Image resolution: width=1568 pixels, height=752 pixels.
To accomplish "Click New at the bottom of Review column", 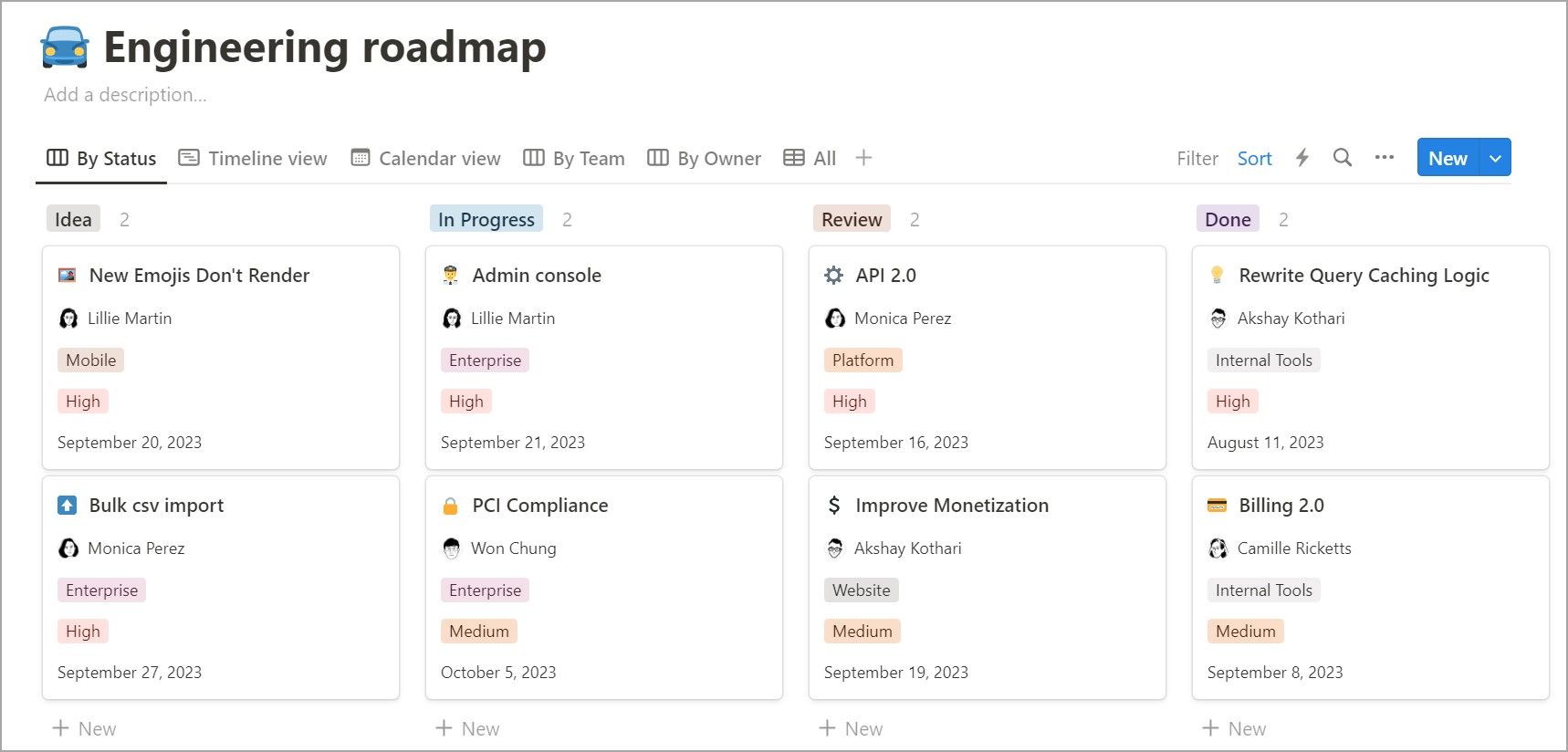I will (x=850, y=727).
